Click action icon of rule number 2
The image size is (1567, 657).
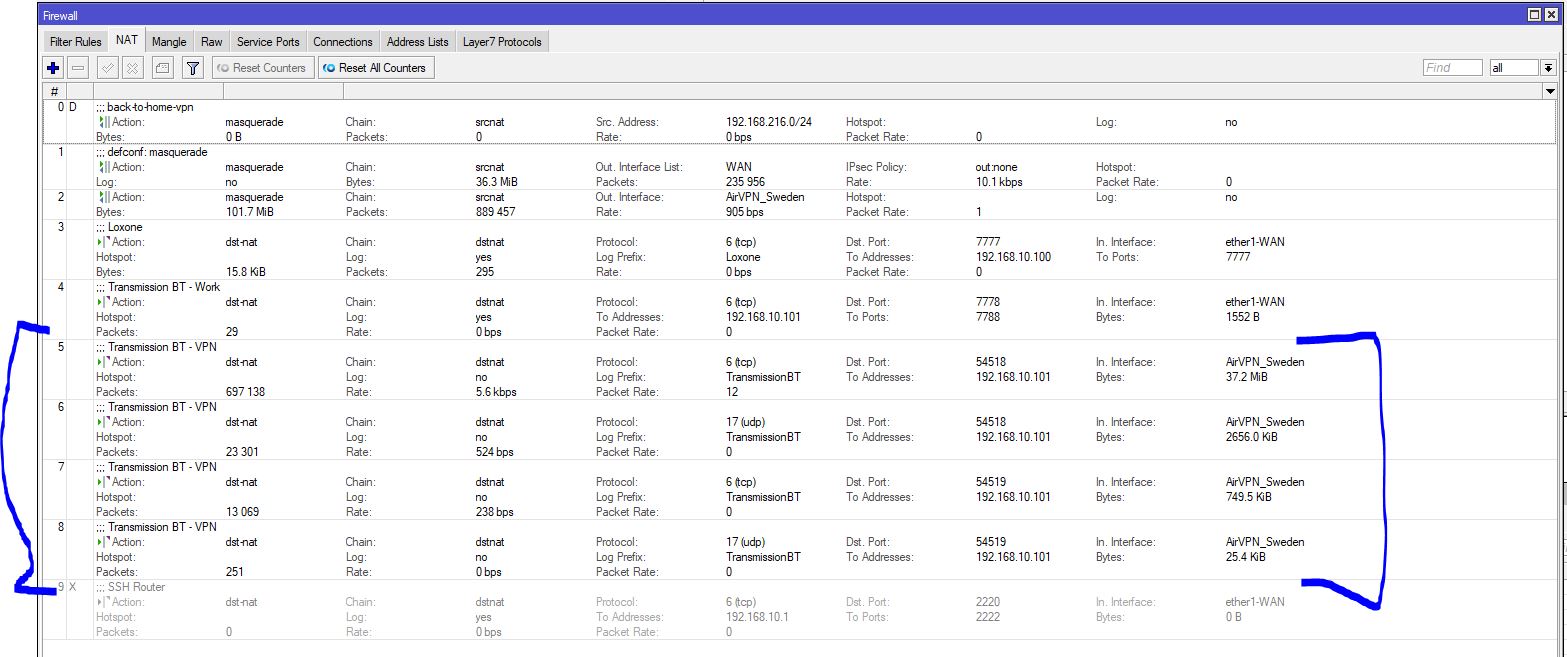point(103,197)
